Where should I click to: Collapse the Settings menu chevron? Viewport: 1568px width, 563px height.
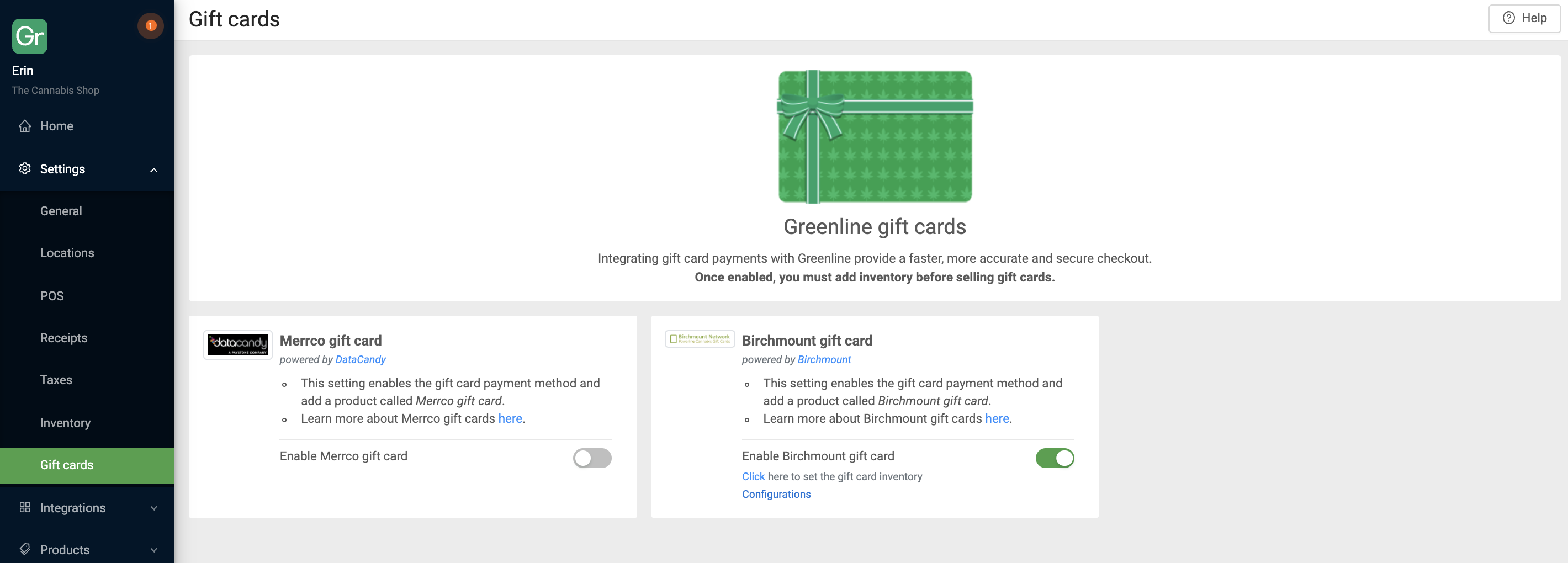(x=154, y=170)
